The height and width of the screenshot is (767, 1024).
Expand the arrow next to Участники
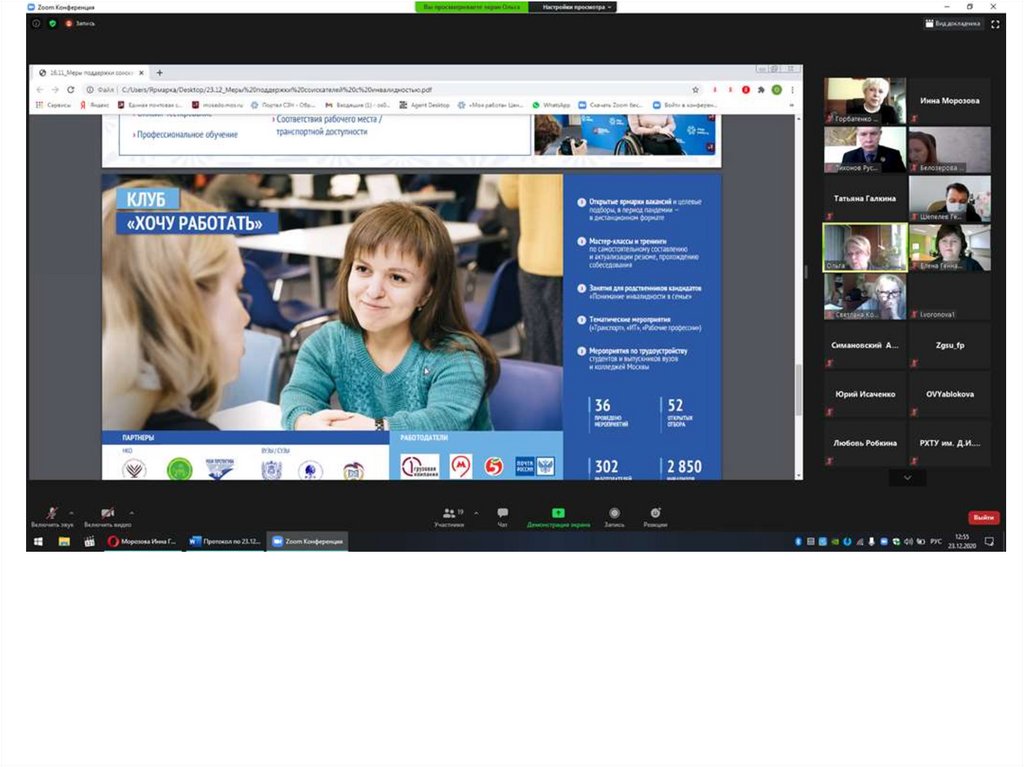(x=476, y=514)
